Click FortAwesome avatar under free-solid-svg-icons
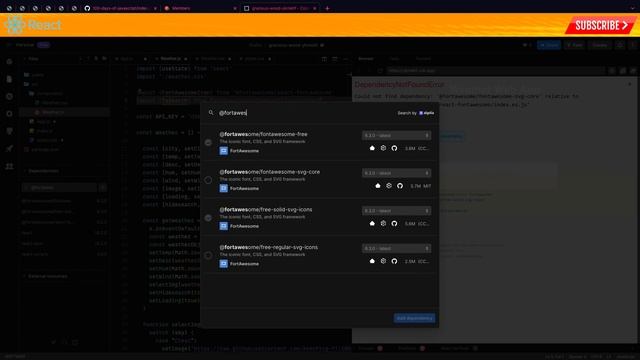Image resolution: width=640 pixels, height=360 pixels. [223, 226]
